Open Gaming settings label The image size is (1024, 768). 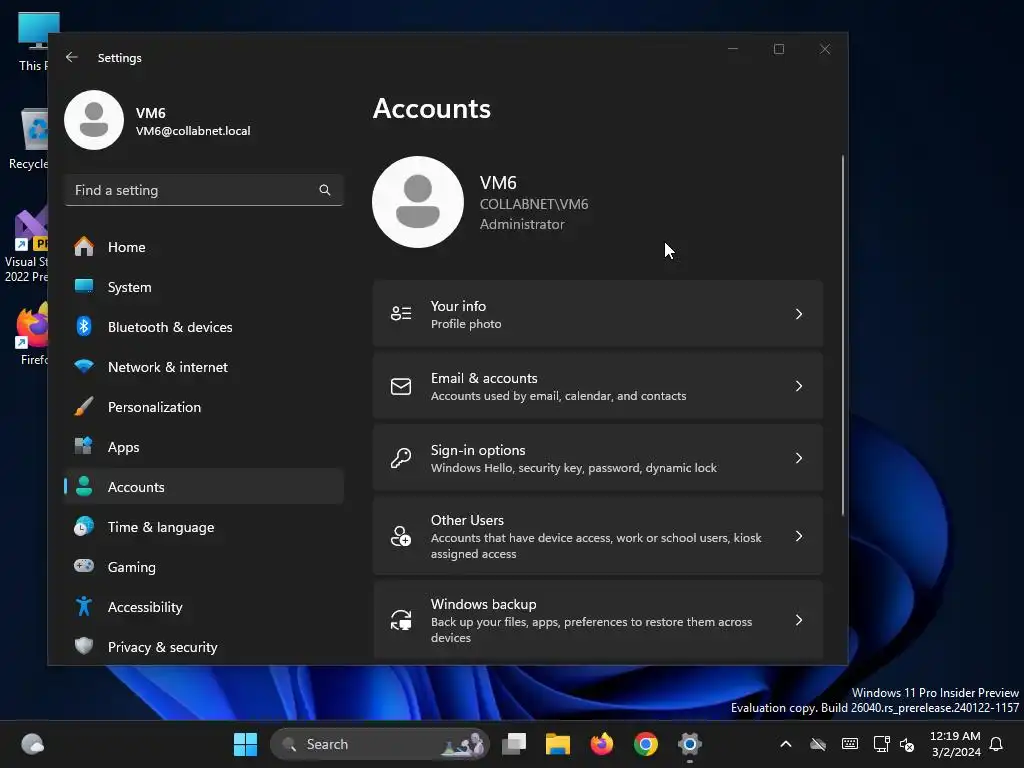(132, 567)
